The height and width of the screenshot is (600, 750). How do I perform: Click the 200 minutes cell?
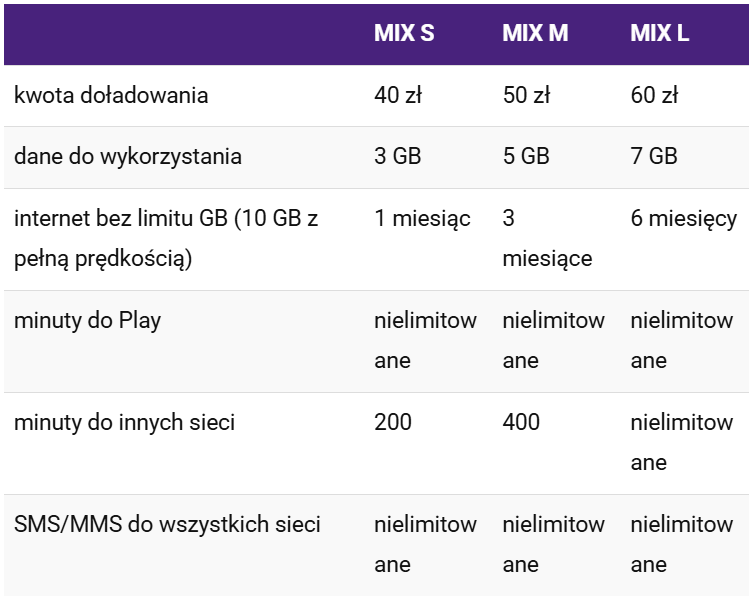tap(393, 422)
